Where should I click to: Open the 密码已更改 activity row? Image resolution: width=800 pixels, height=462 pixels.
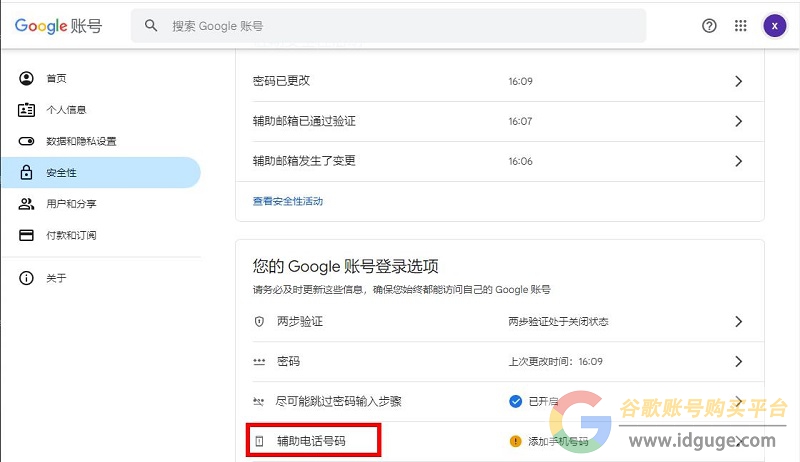point(499,81)
